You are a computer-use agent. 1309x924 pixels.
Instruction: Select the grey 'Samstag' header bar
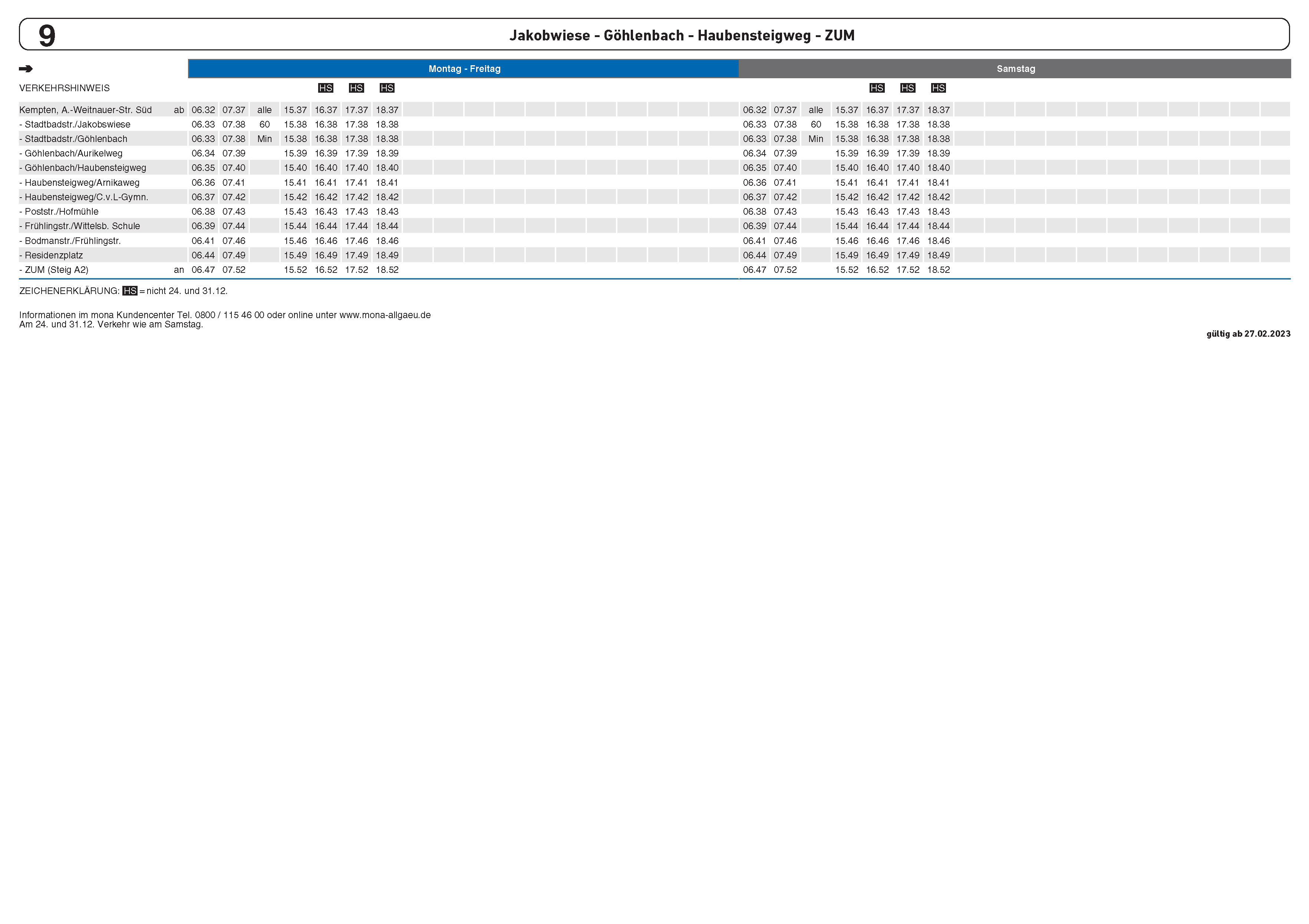(x=1015, y=68)
